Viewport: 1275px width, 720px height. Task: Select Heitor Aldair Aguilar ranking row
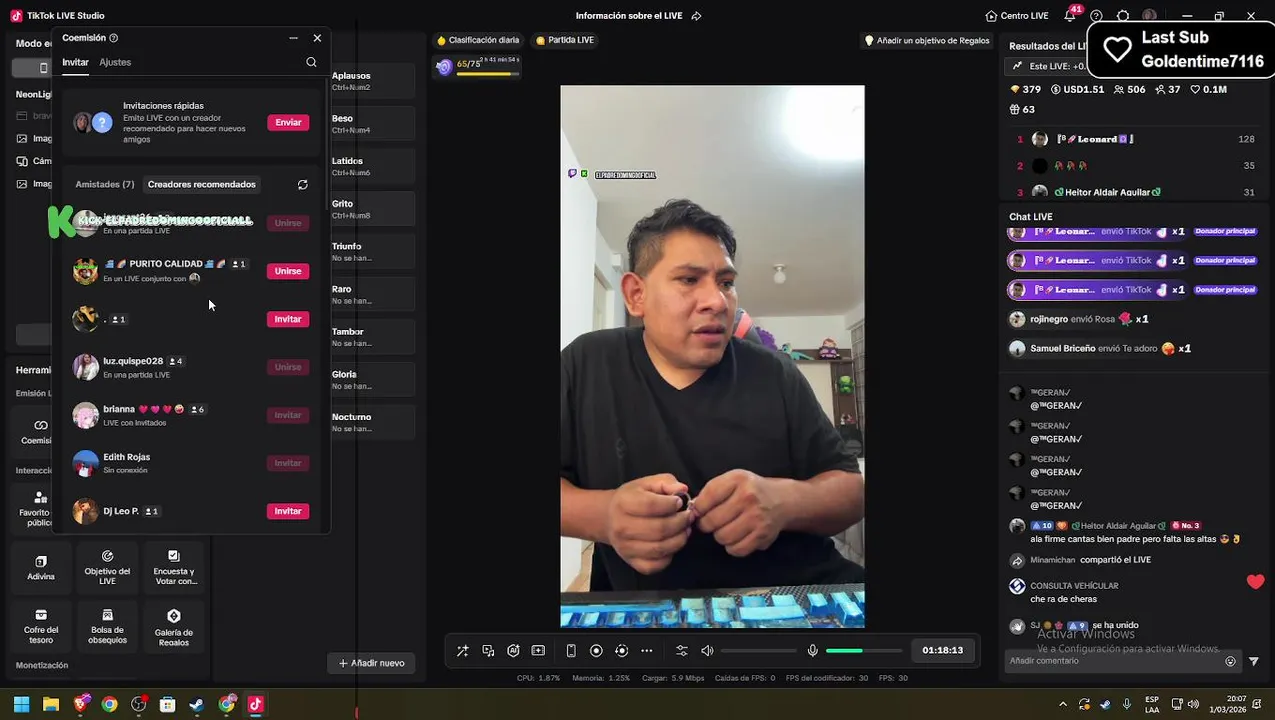pyautogui.click(x=1135, y=192)
